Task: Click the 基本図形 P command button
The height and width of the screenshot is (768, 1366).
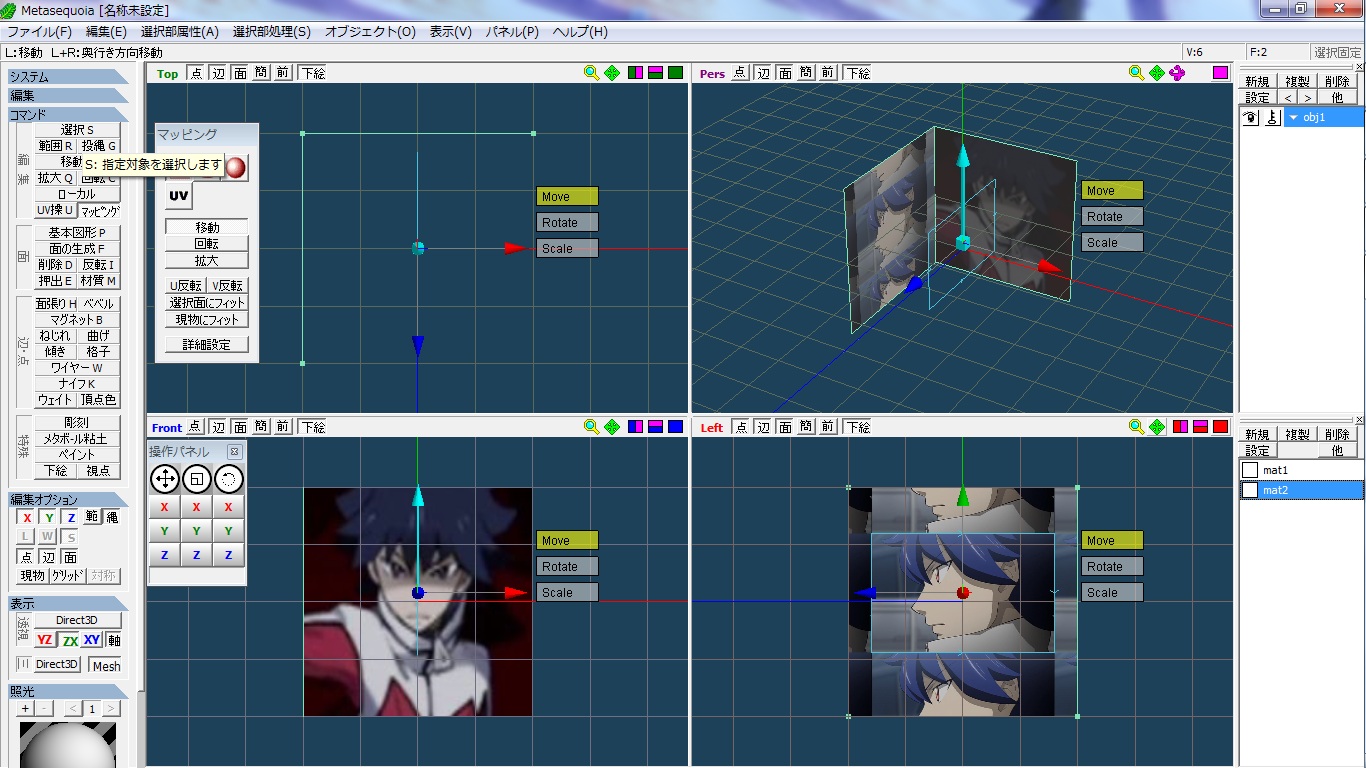Action: click(77, 233)
